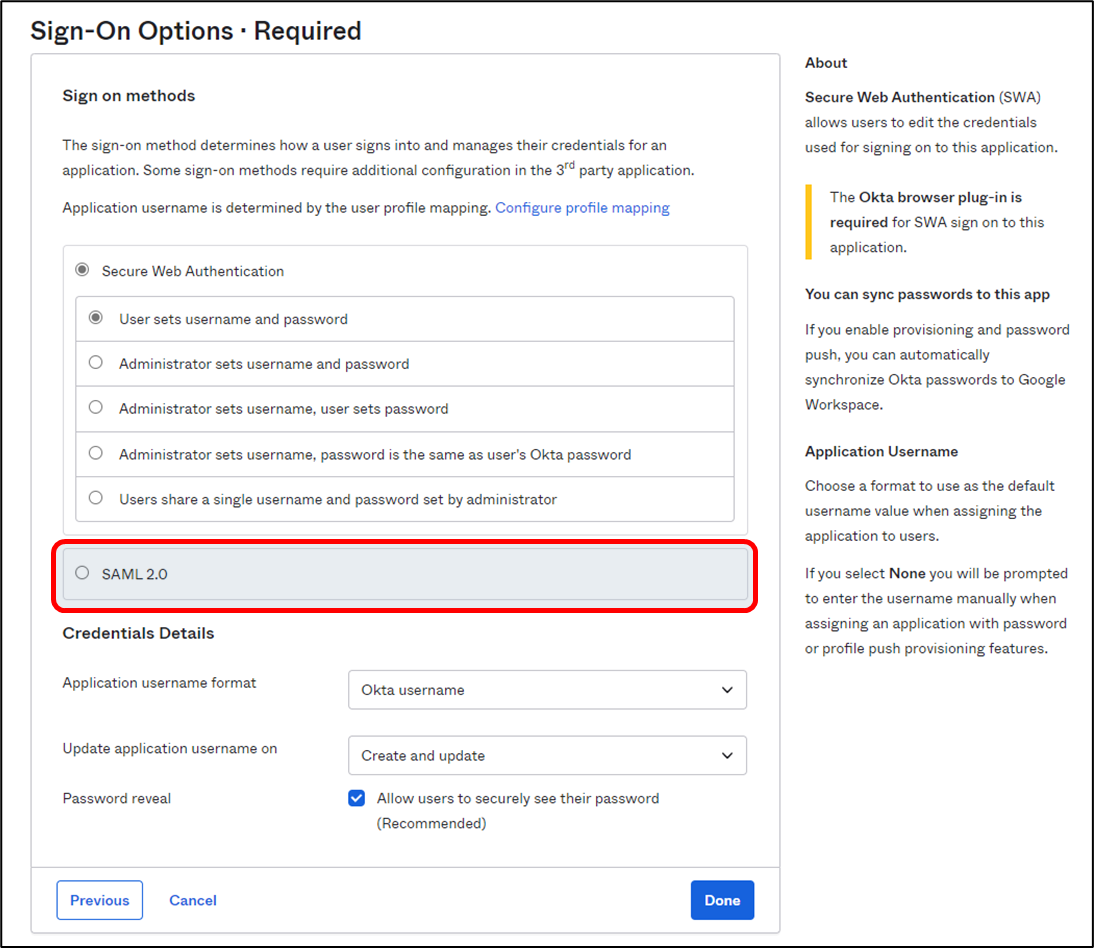Image resolution: width=1094 pixels, height=948 pixels.
Task: Click chevron arrow on Create and update dropdown
Action: click(x=727, y=756)
